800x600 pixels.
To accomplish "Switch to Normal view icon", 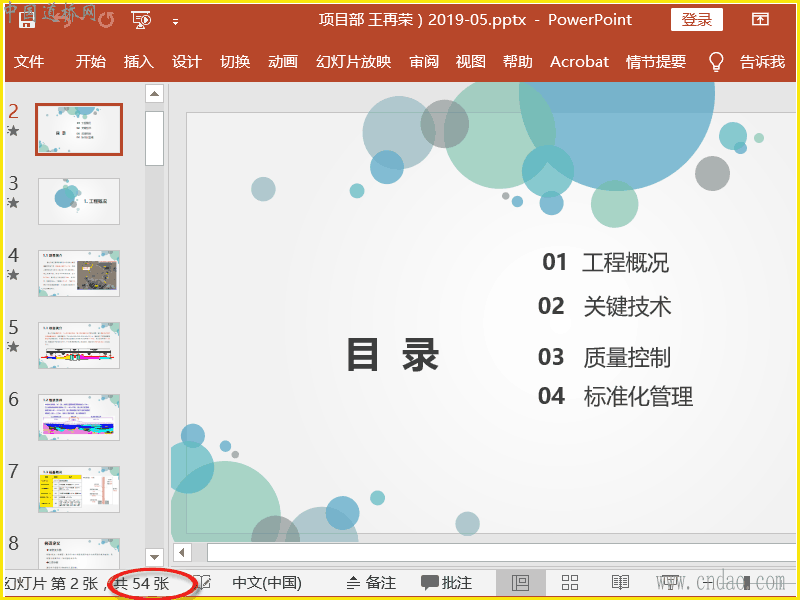I will click(520, 583).
